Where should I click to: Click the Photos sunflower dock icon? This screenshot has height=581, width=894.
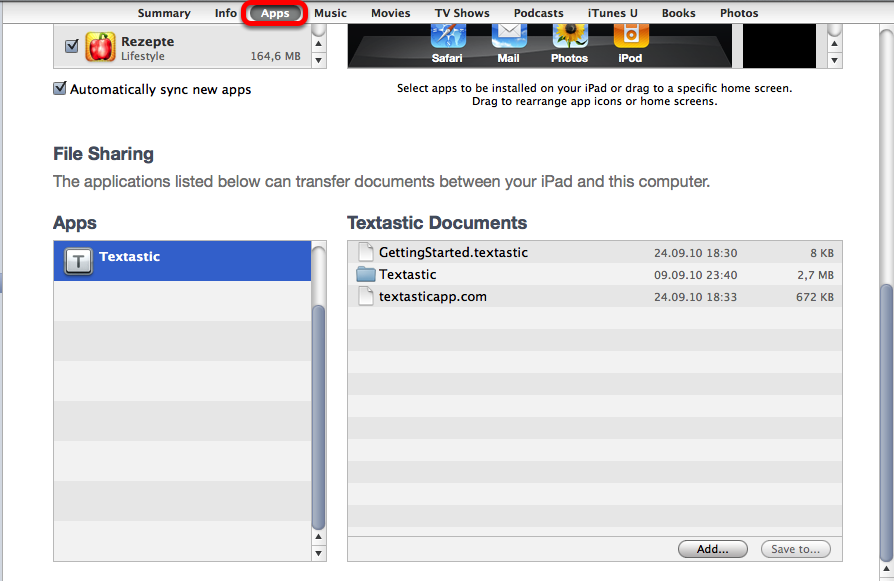point(570,38)
